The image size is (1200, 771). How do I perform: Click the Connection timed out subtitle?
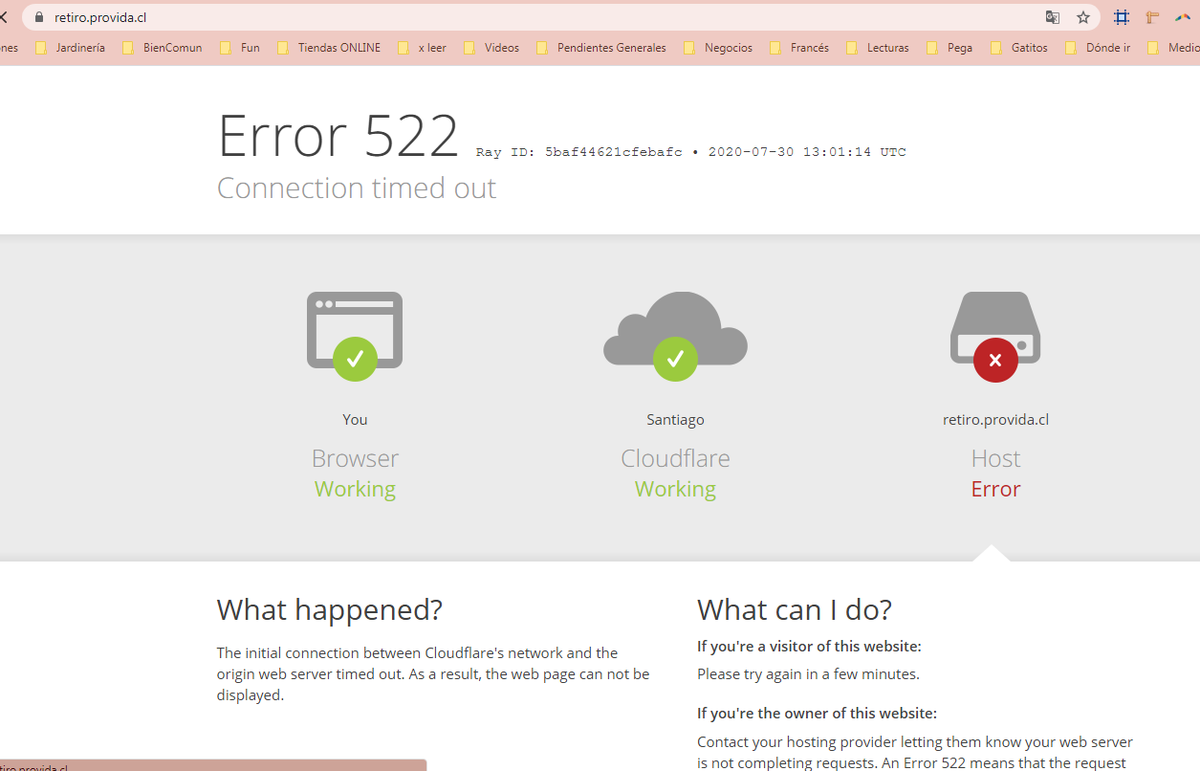(356, 188)
